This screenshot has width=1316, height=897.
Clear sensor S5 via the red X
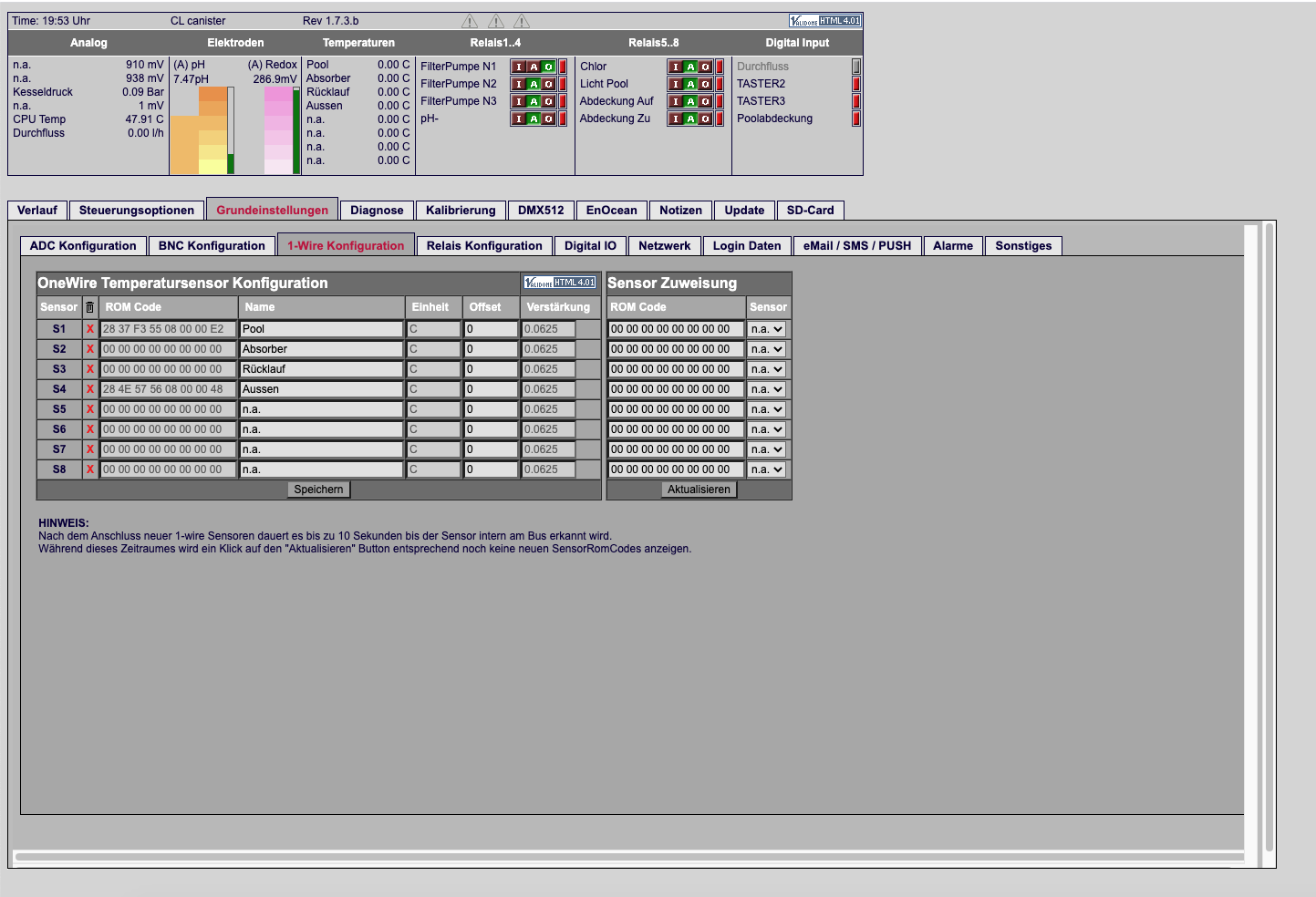tap(90, 409)
